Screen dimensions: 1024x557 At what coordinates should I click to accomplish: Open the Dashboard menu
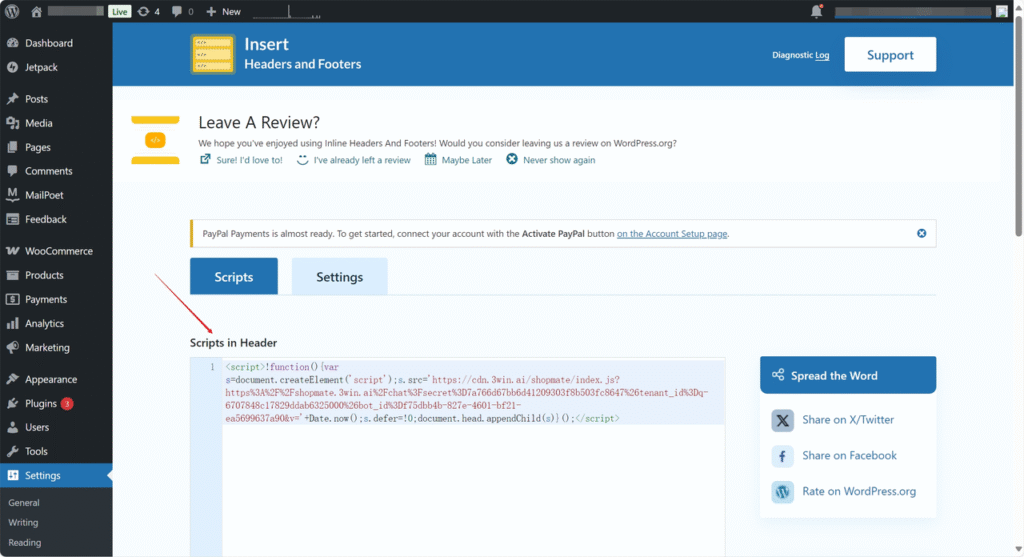(49, 43)
